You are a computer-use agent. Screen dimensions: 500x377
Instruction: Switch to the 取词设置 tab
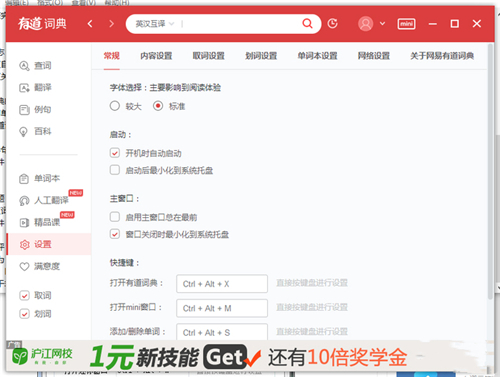(209, 56)
